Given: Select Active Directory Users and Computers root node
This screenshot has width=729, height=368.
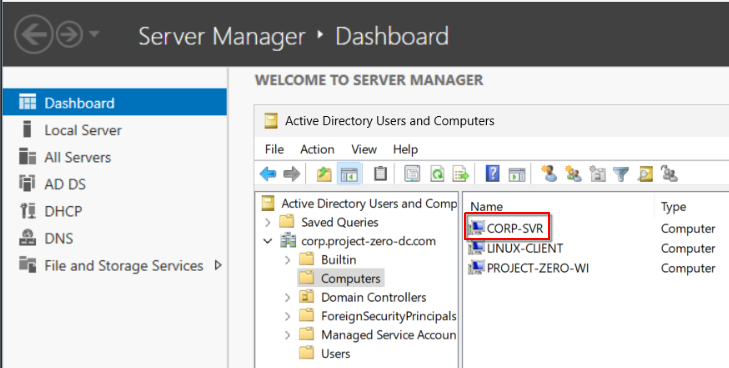Looking at the screenshot, I should [x=369, y=204].
